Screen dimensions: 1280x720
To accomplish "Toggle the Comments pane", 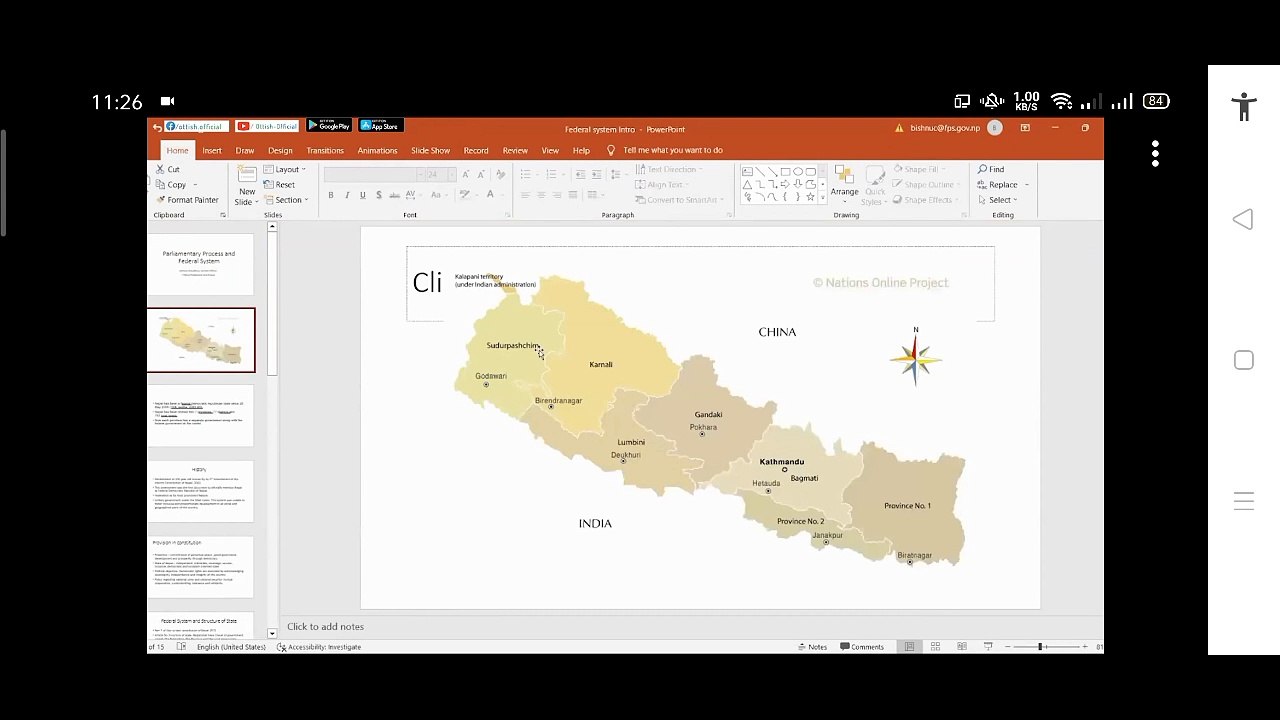I will [x=862, y=647].
